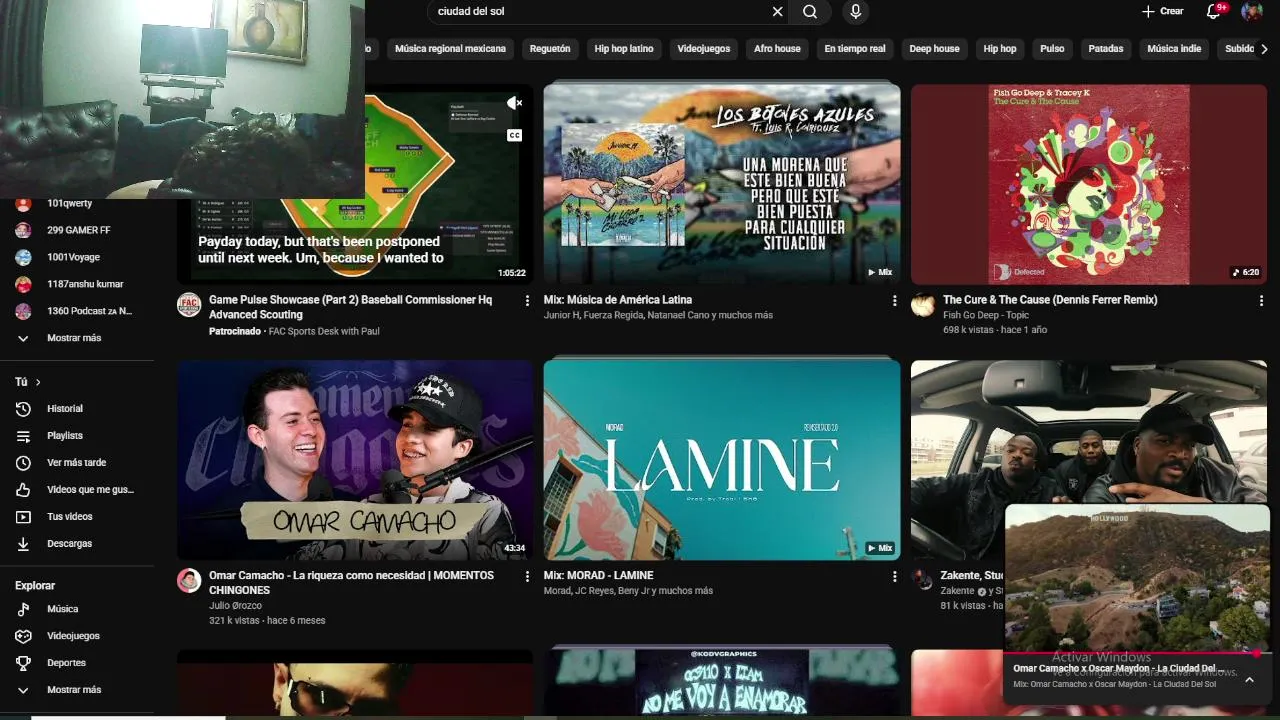
Task: Open the account avatar menu
Action: pos(1252,11)
